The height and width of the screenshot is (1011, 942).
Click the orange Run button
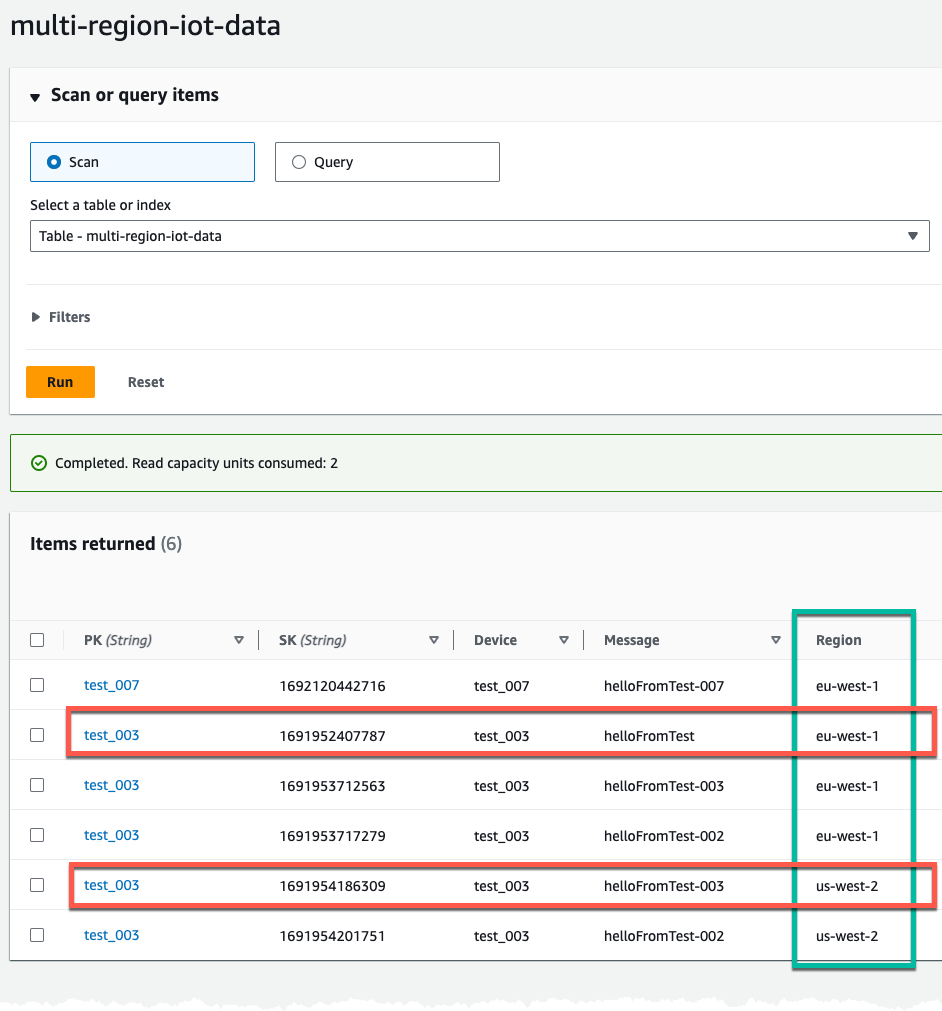click(x=61, y=382)
